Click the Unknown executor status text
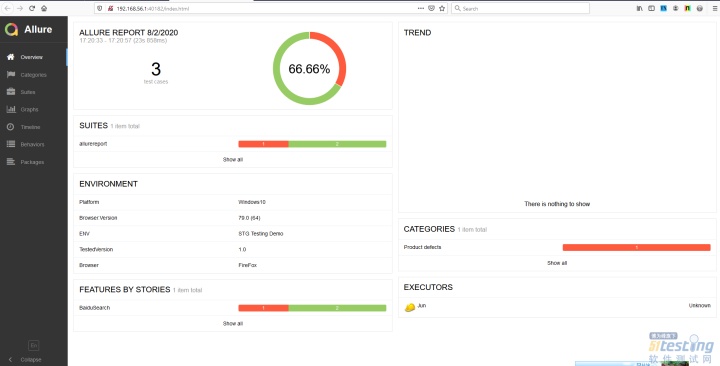The width and height of the screenshot is (720, 366). click(699, 305)
